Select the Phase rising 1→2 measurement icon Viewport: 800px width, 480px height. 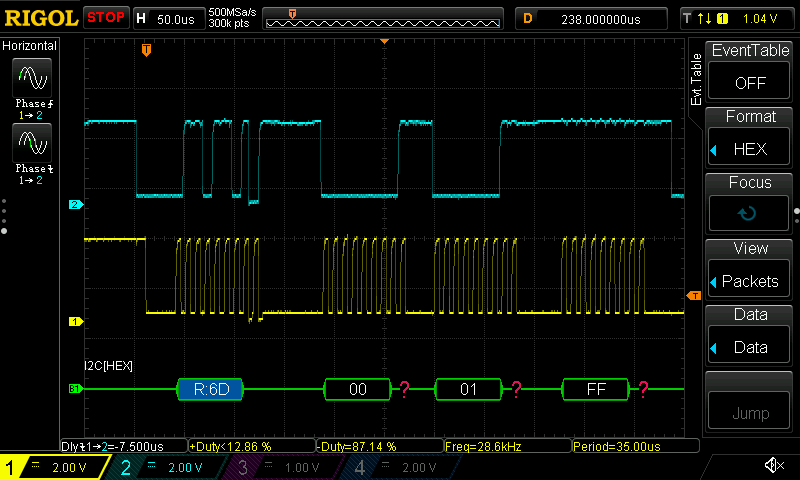[32, 78]
